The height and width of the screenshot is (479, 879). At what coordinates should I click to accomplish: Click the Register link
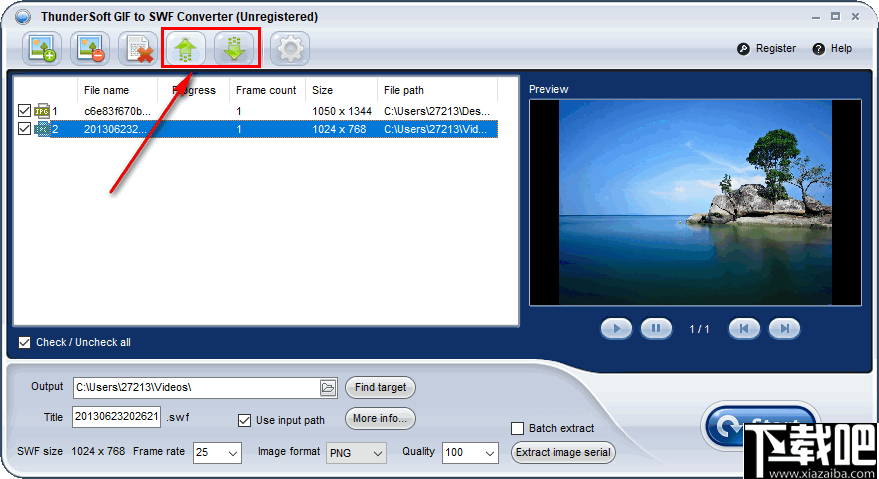coord(776,49)
